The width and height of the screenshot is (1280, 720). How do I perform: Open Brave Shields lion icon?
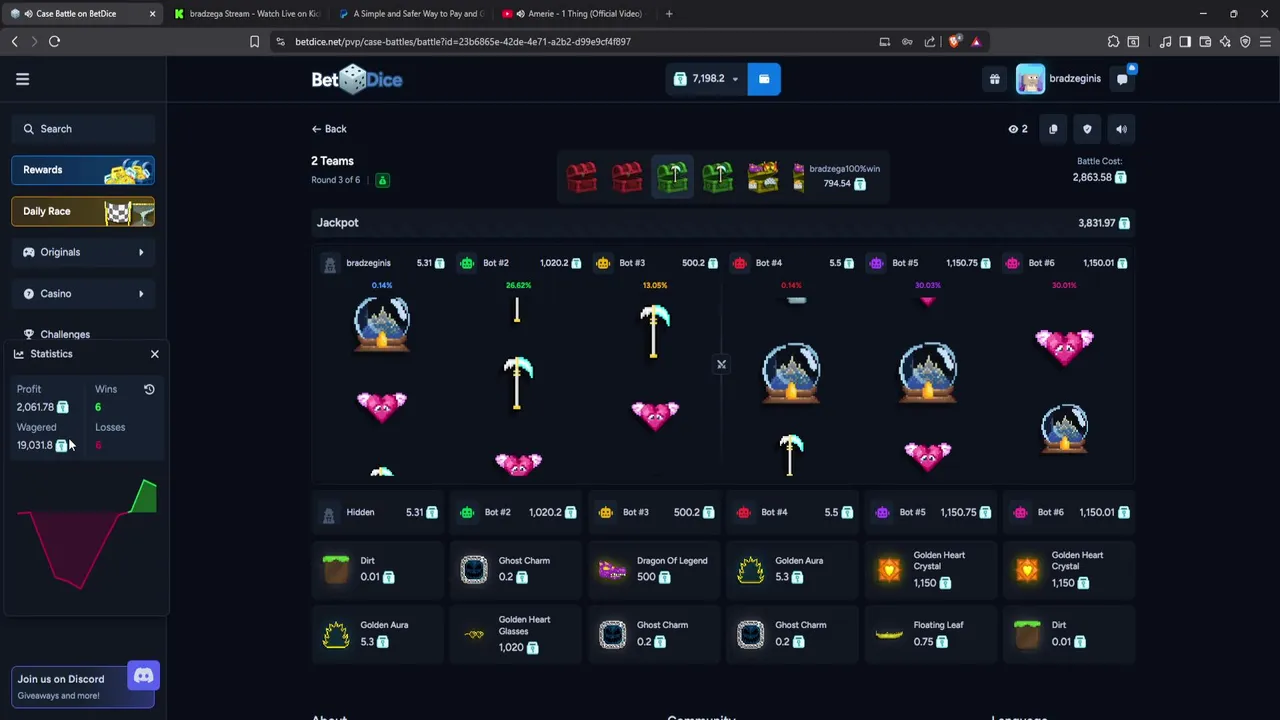954,42
